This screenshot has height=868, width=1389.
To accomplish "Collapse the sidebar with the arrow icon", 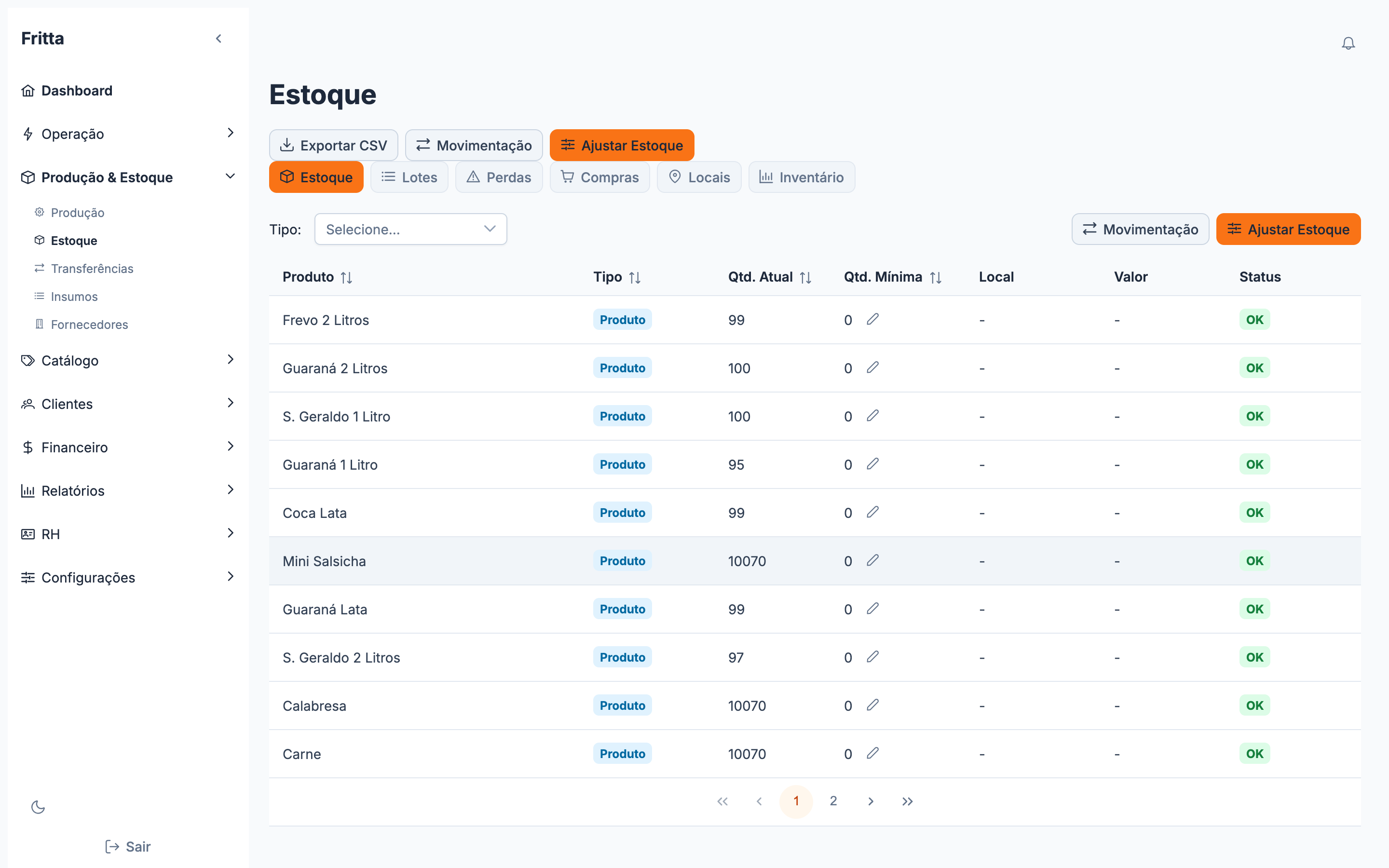I will [218, 39].
